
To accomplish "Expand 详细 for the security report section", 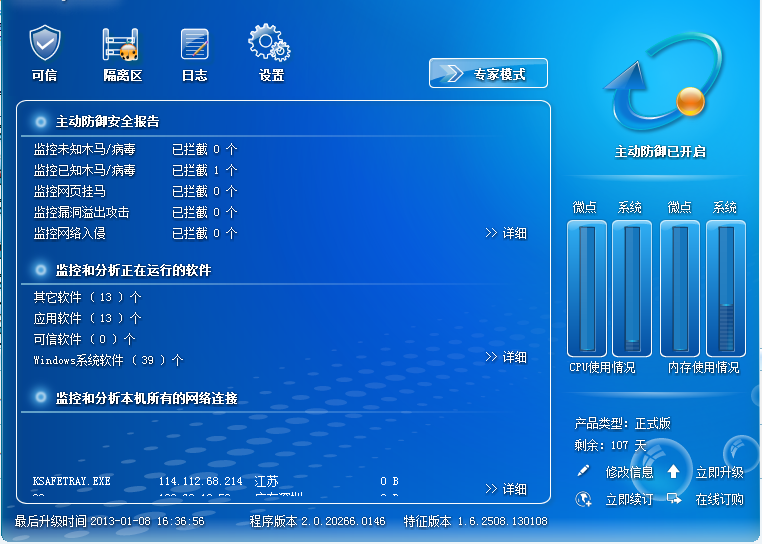I will (506, 233).
